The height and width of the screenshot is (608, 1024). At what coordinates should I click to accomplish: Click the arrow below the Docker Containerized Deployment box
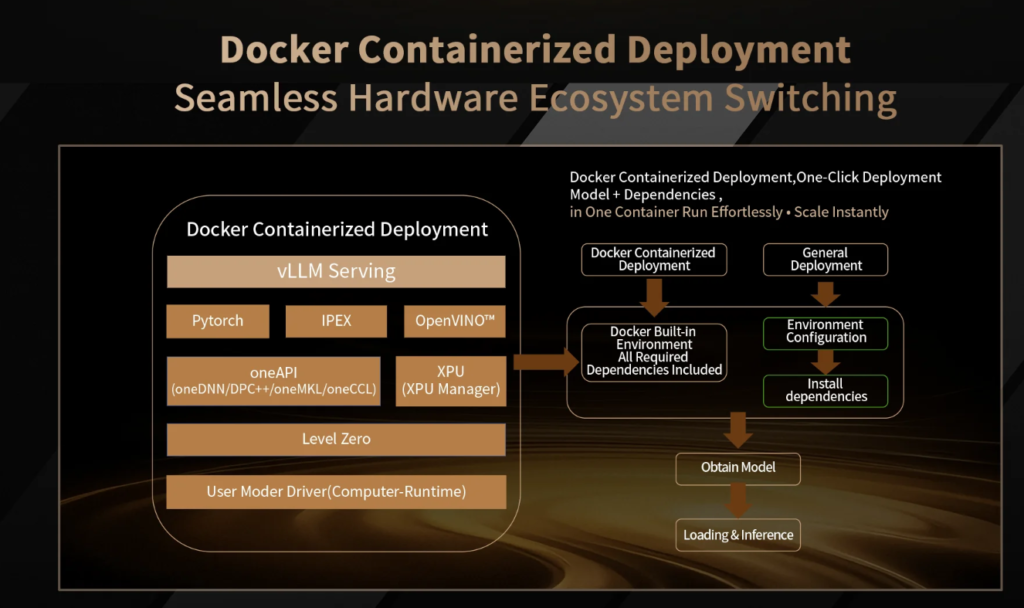click(x=654, y=293)
